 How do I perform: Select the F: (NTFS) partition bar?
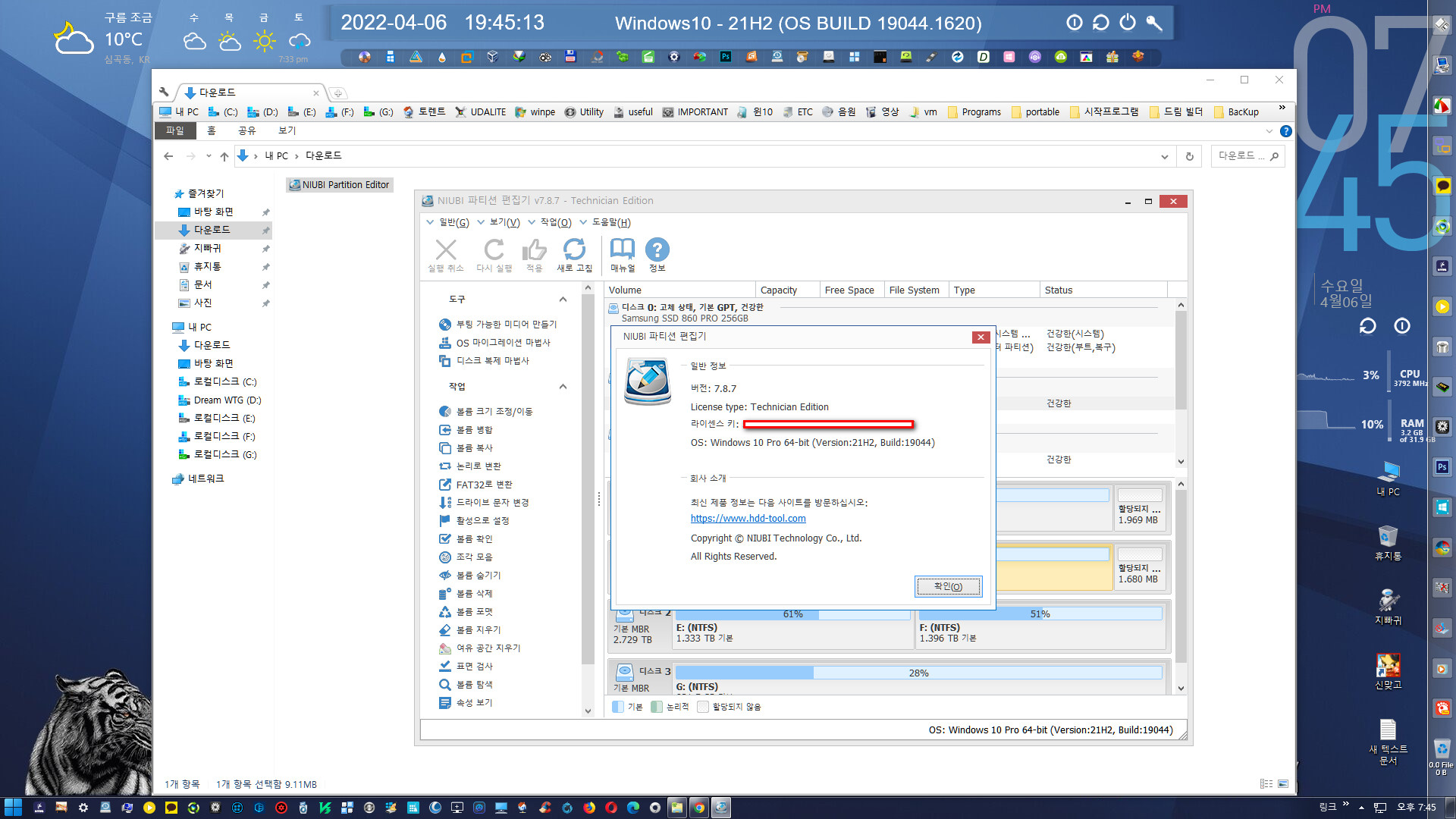click(1040, 628)
